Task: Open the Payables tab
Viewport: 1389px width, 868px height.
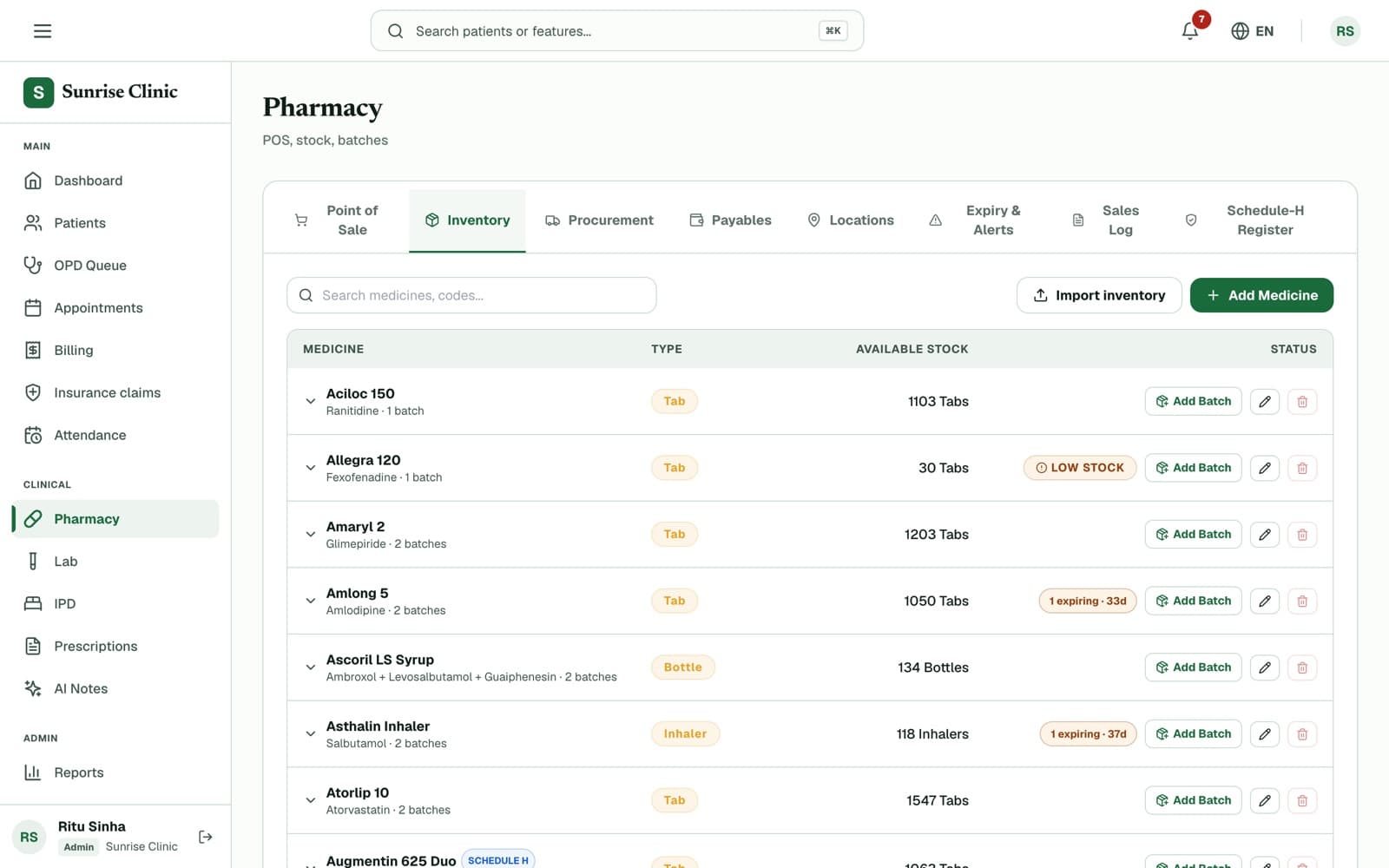Action: (x=730, y=220)
